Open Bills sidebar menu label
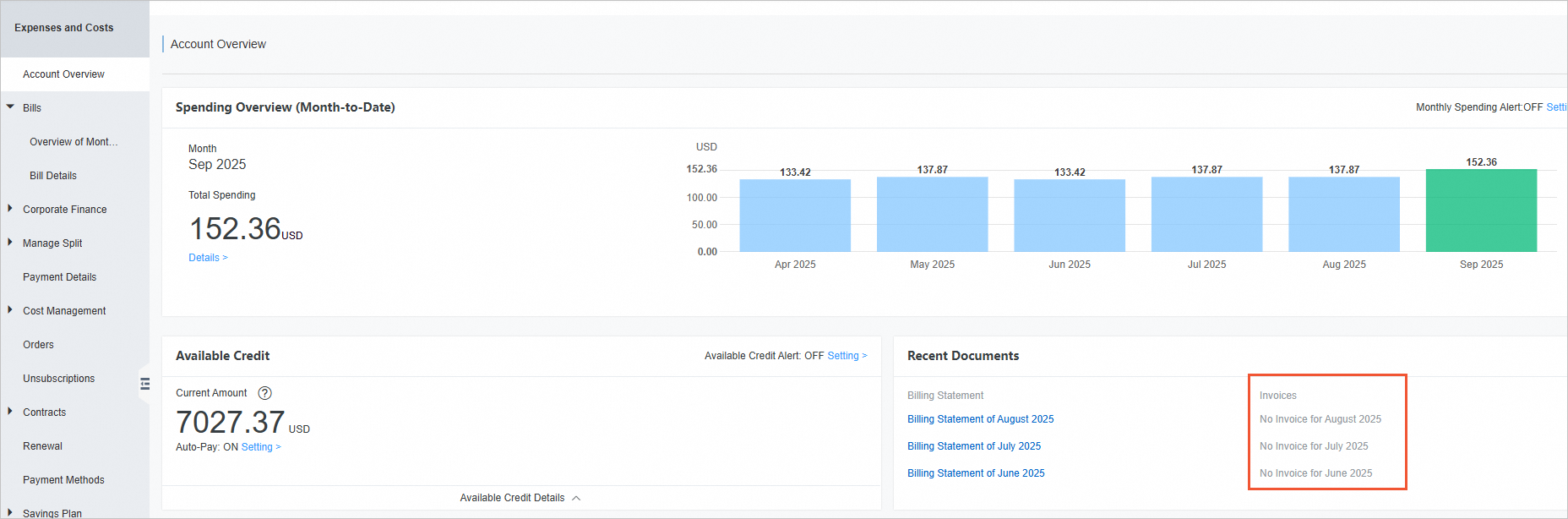Screen dimensions: 1568x519 [32, 108]
